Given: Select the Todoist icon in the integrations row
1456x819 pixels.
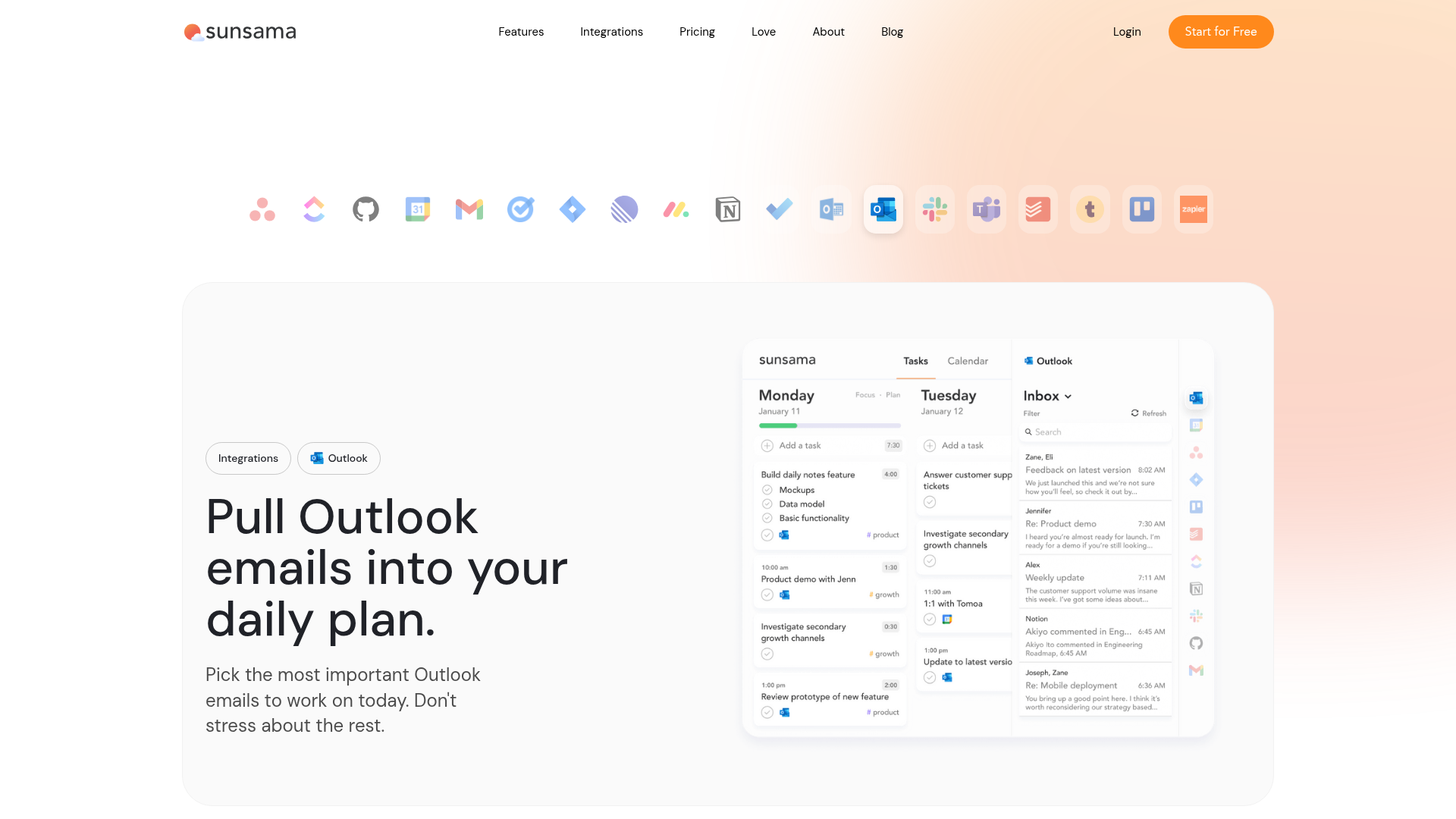Looking at the screenshot, I should click(x=1038, y=209).
